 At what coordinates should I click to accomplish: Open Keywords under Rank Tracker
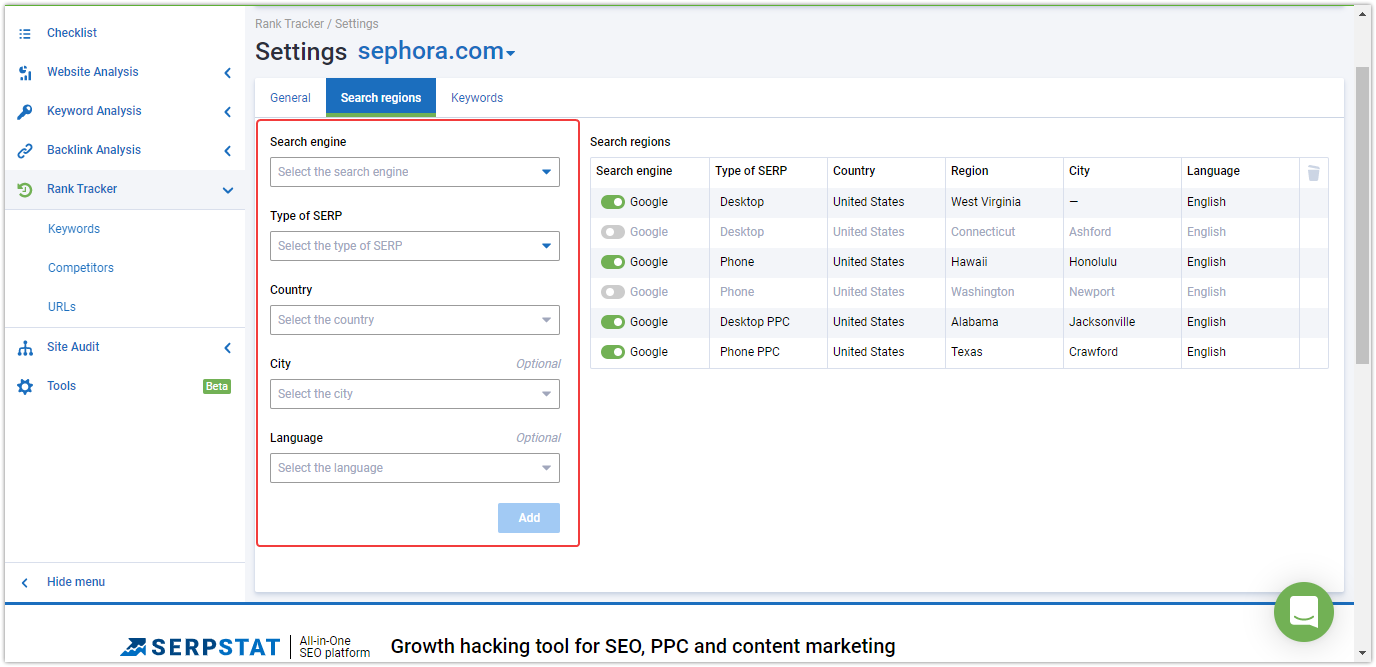pos(74,229)
